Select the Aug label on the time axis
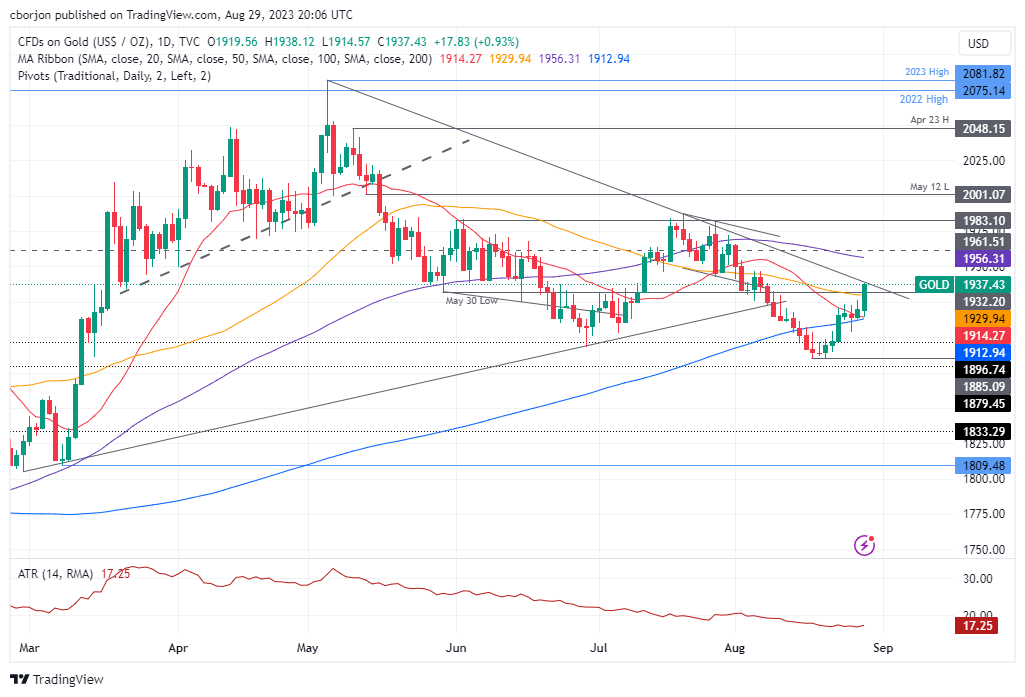The width and height of the screenshot is (1025, 697). (734, 648)
